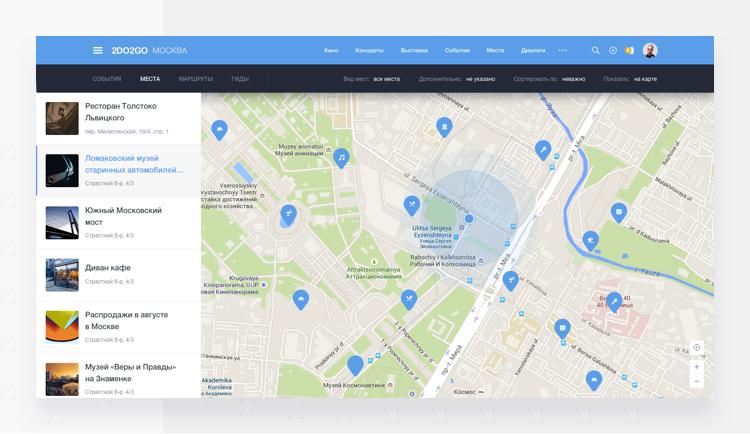Click the search magnifier icon

(596, 50)
